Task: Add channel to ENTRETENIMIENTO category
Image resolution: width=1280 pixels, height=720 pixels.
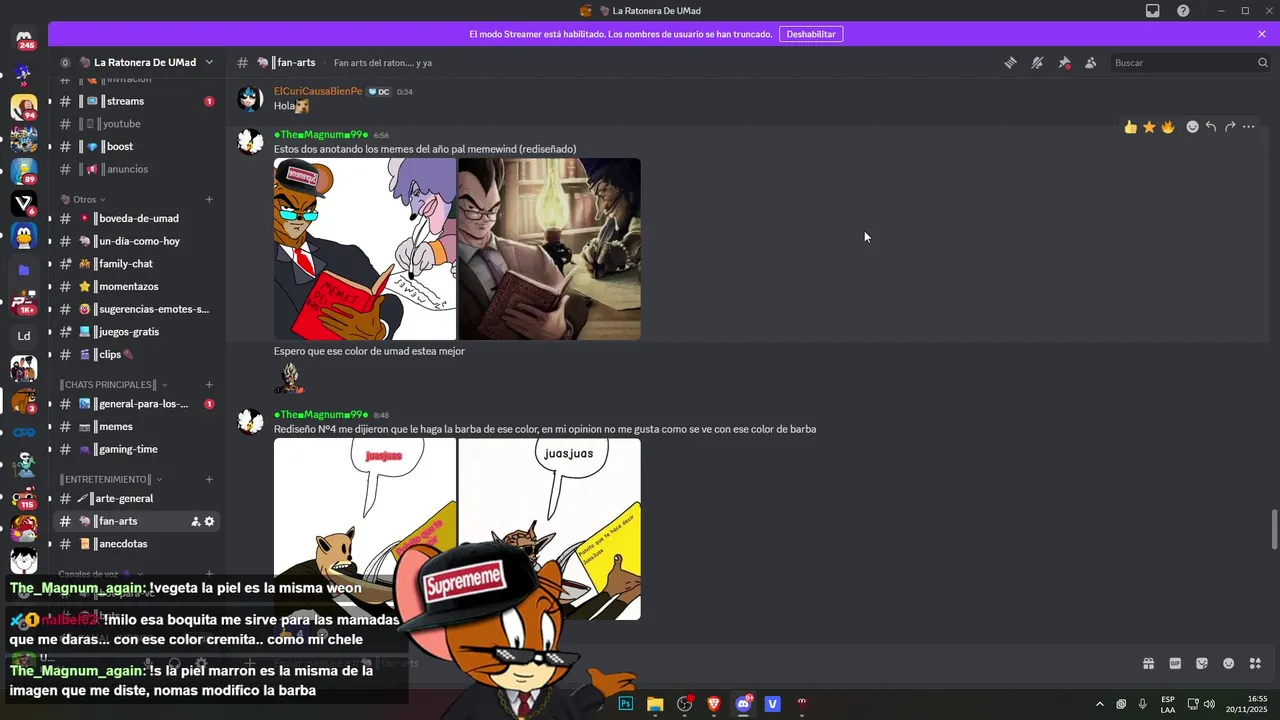Action: point(209,479)
